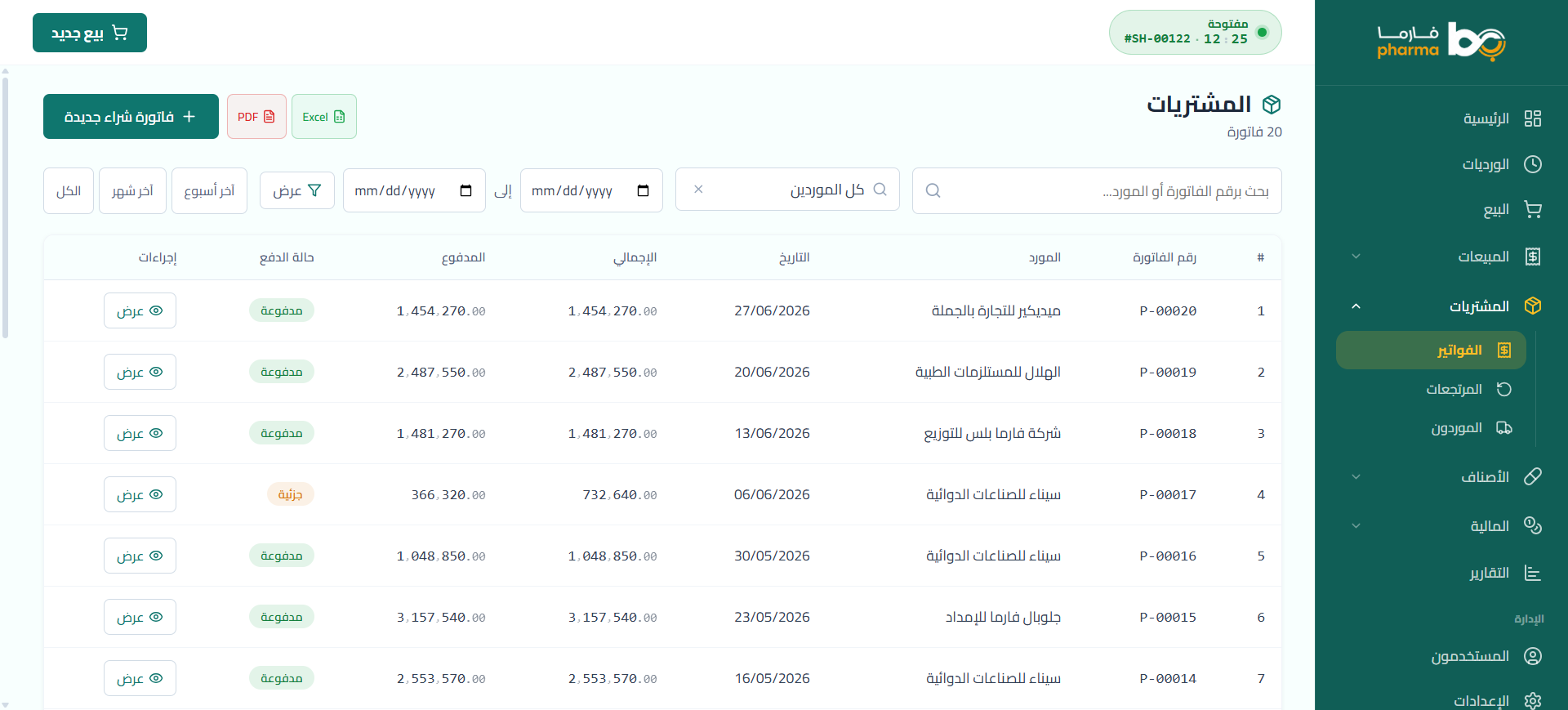Click the eye icon for invoice P-00020
1568x710 pixels.
pos(156,310)
